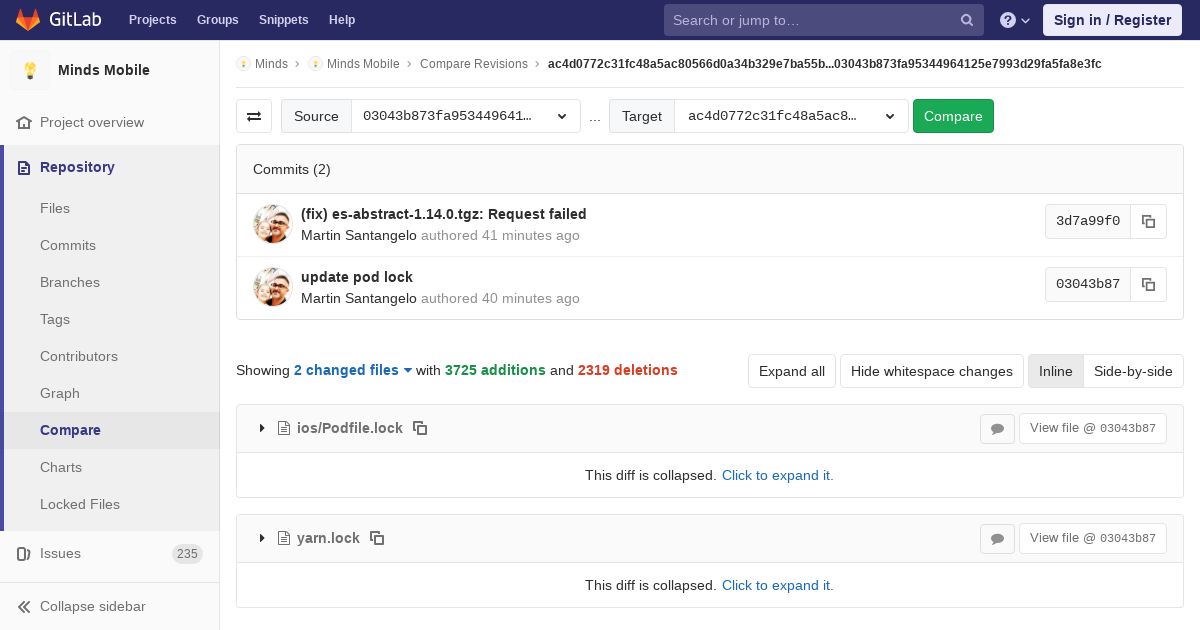Open the revision range breadcrumb link
1200x630 pixels.
pyautogui.click(x=825, y=64)
